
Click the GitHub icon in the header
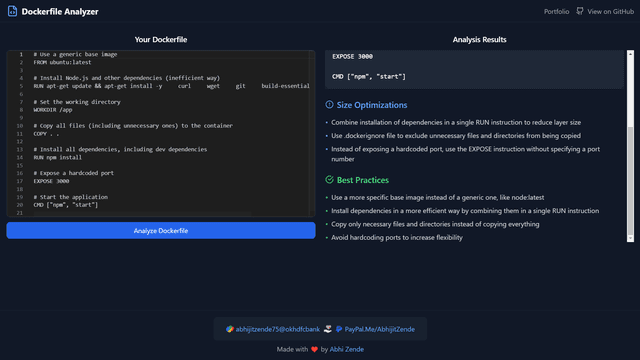pyautogui.click(x=580, y=11)
